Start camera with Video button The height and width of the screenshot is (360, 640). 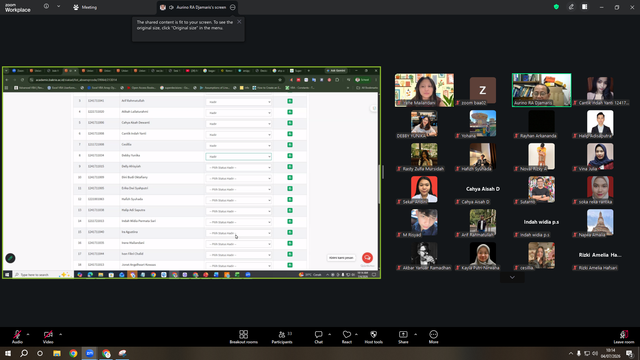(48, 337)
